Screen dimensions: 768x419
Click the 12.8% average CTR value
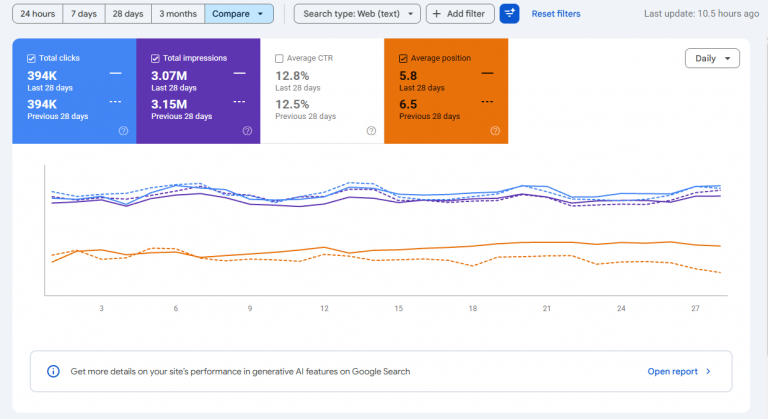tap(292, 76)
